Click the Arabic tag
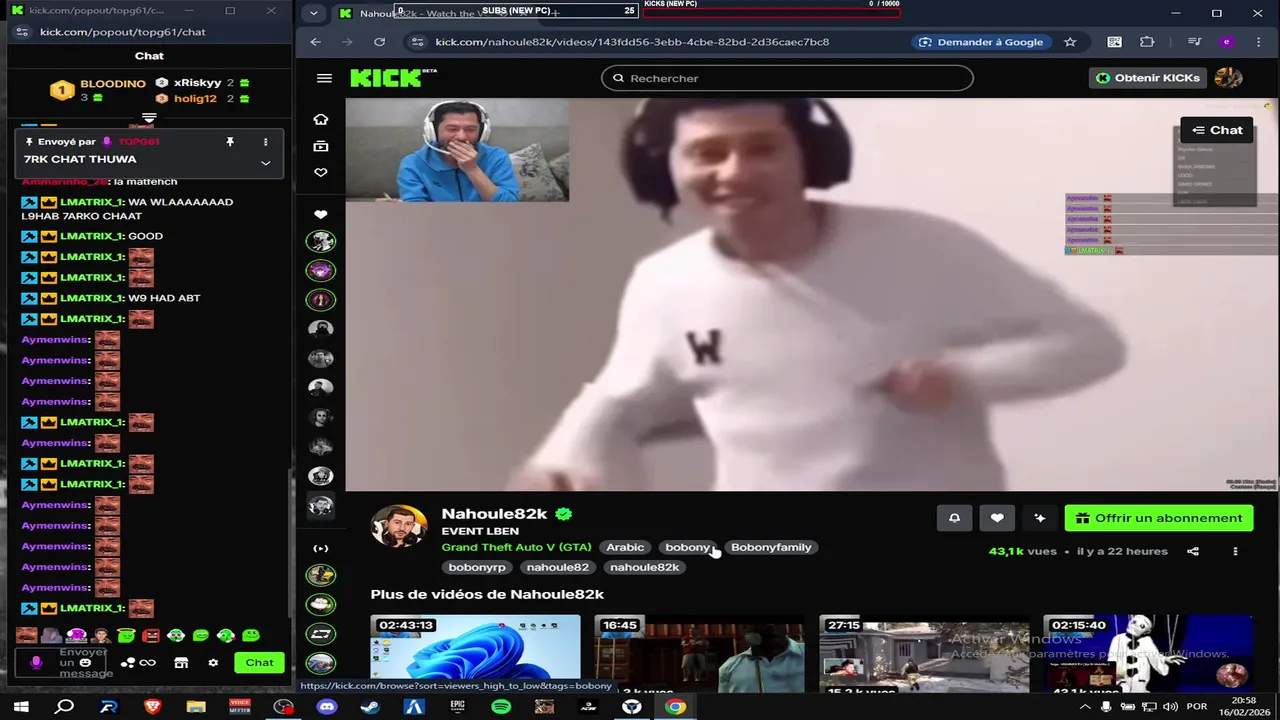 click(x=625, y=547)
